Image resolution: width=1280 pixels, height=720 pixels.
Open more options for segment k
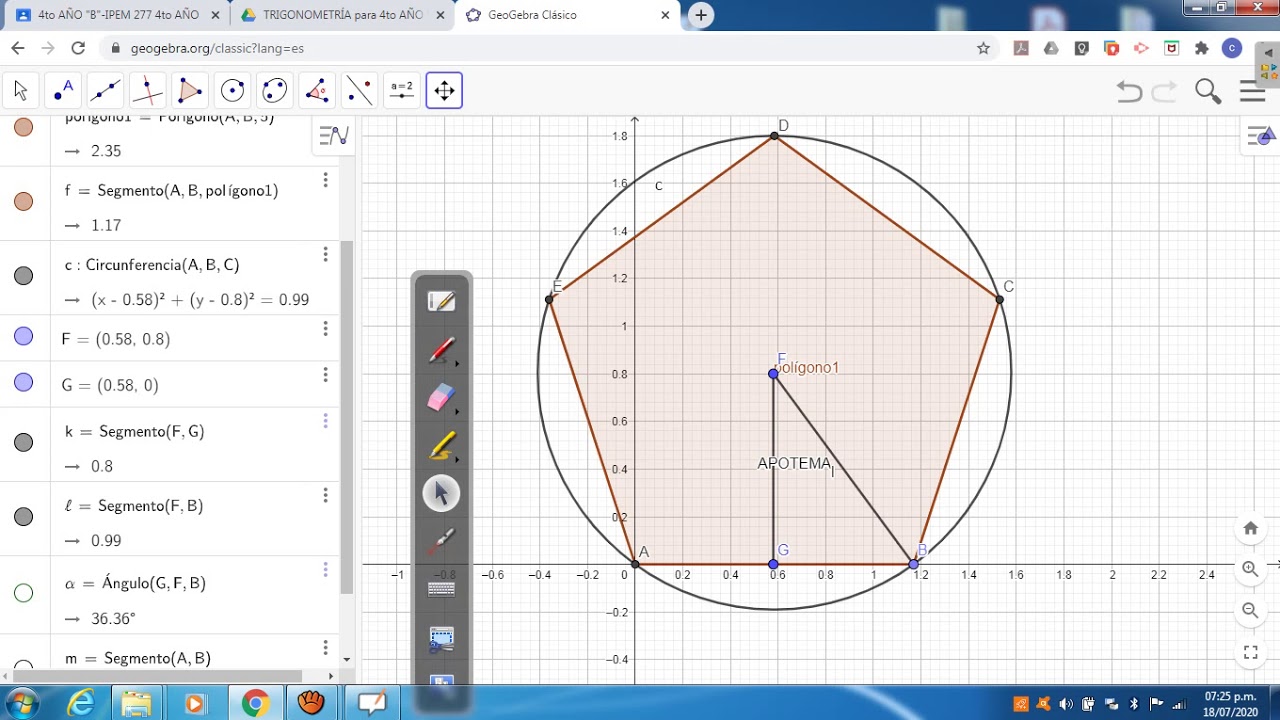[x=325, y=421]
